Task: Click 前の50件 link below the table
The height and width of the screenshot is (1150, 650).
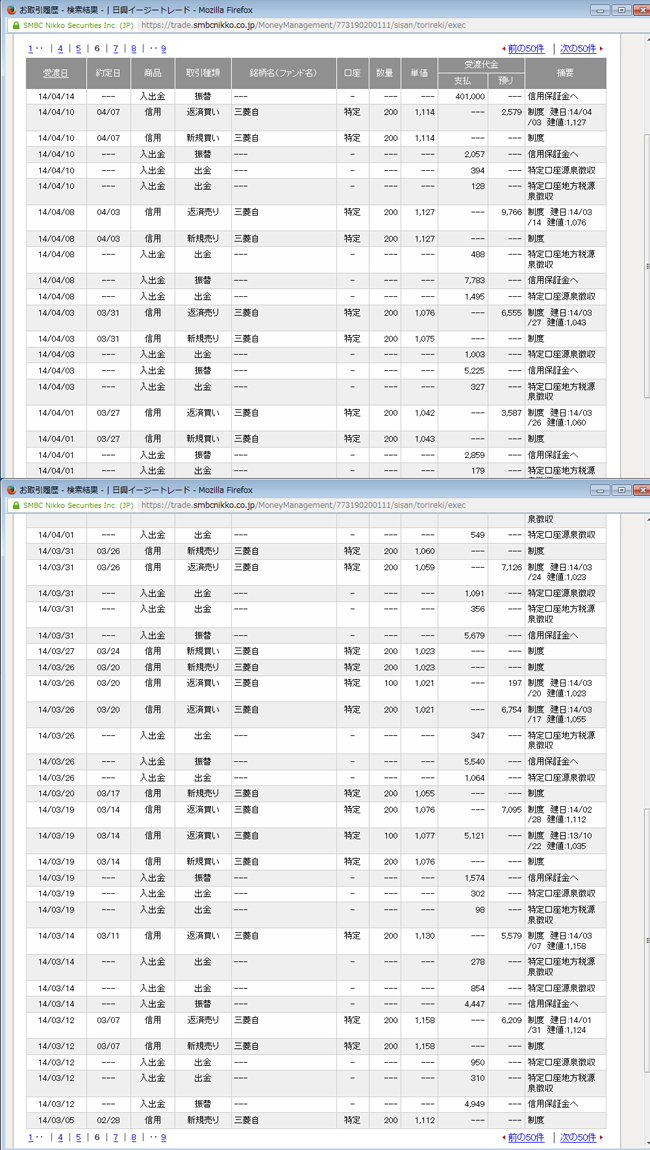Action: click(x=525, y=1137)
